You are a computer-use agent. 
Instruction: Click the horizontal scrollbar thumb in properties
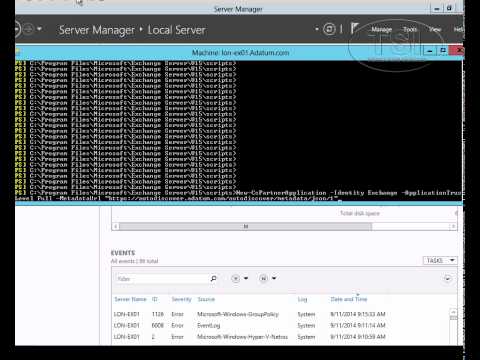point(246,227)
